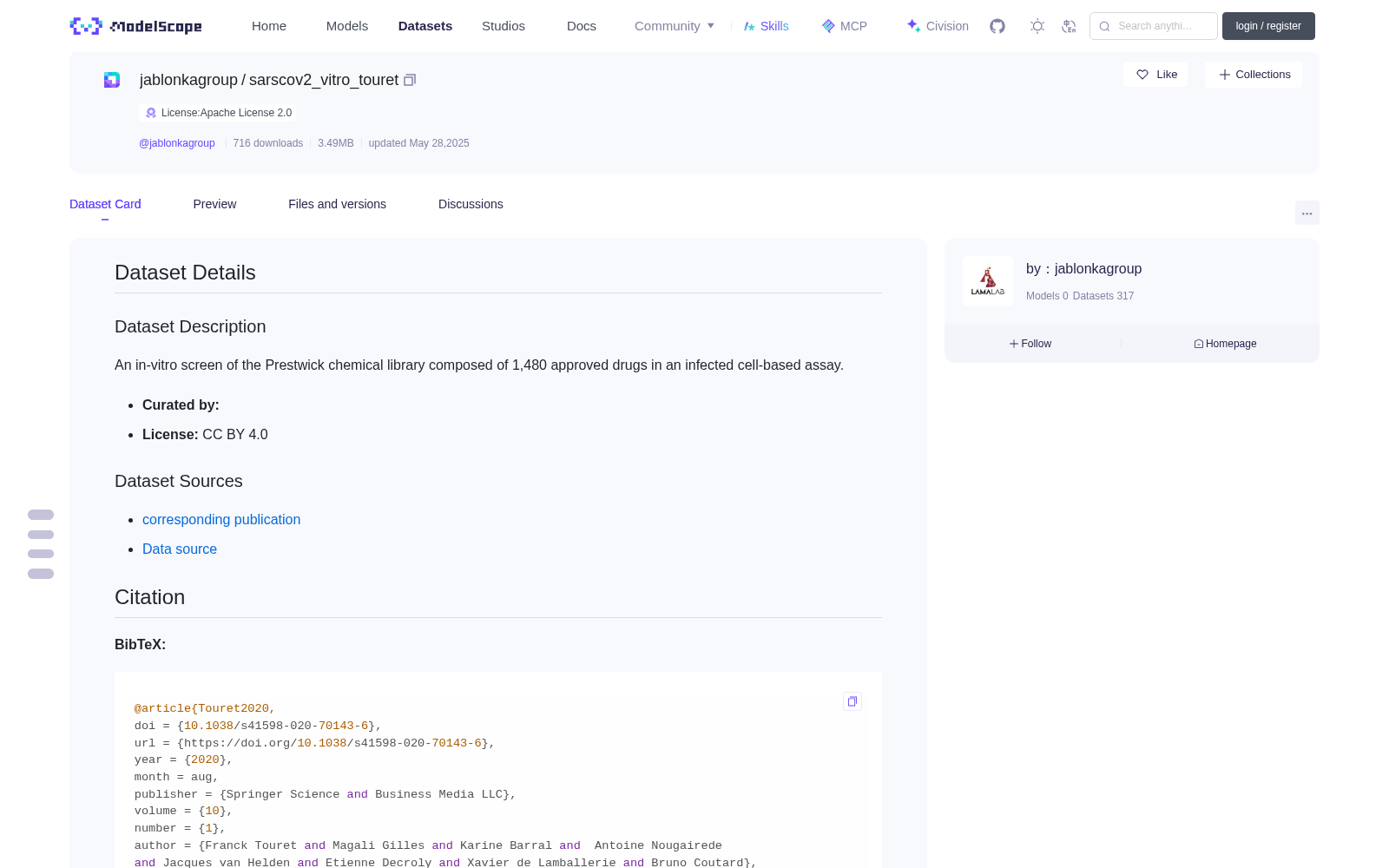Viewport: 1389px width, 868px height.
Task: Select the Dataset Card tab
Action: click(105, 204)
